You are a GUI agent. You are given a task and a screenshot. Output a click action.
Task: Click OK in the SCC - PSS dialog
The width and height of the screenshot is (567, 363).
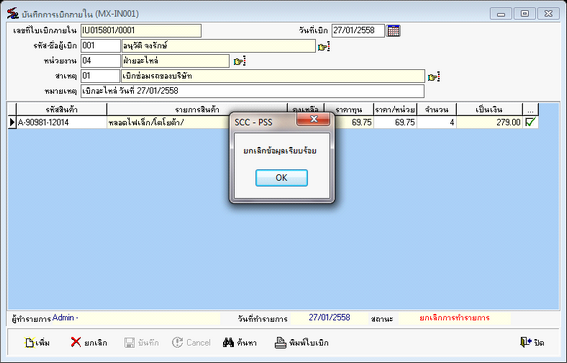point(281,178)
